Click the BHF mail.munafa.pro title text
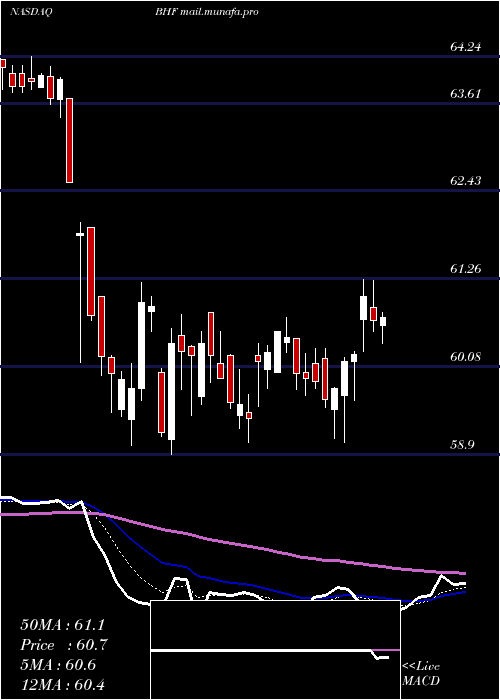500x700 pixels. 207,12
